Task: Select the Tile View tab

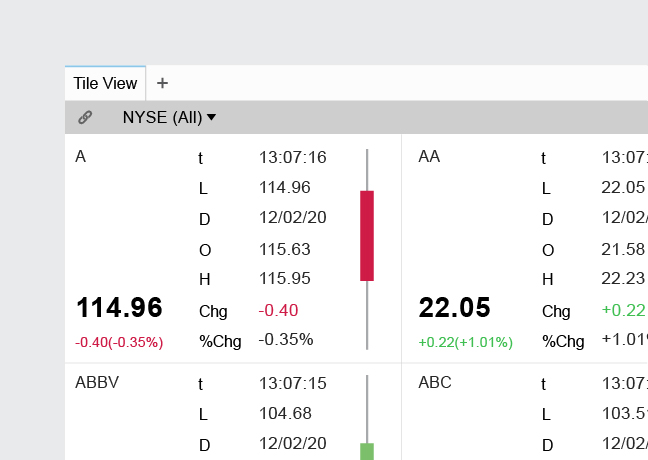Action: pos(105,83)
